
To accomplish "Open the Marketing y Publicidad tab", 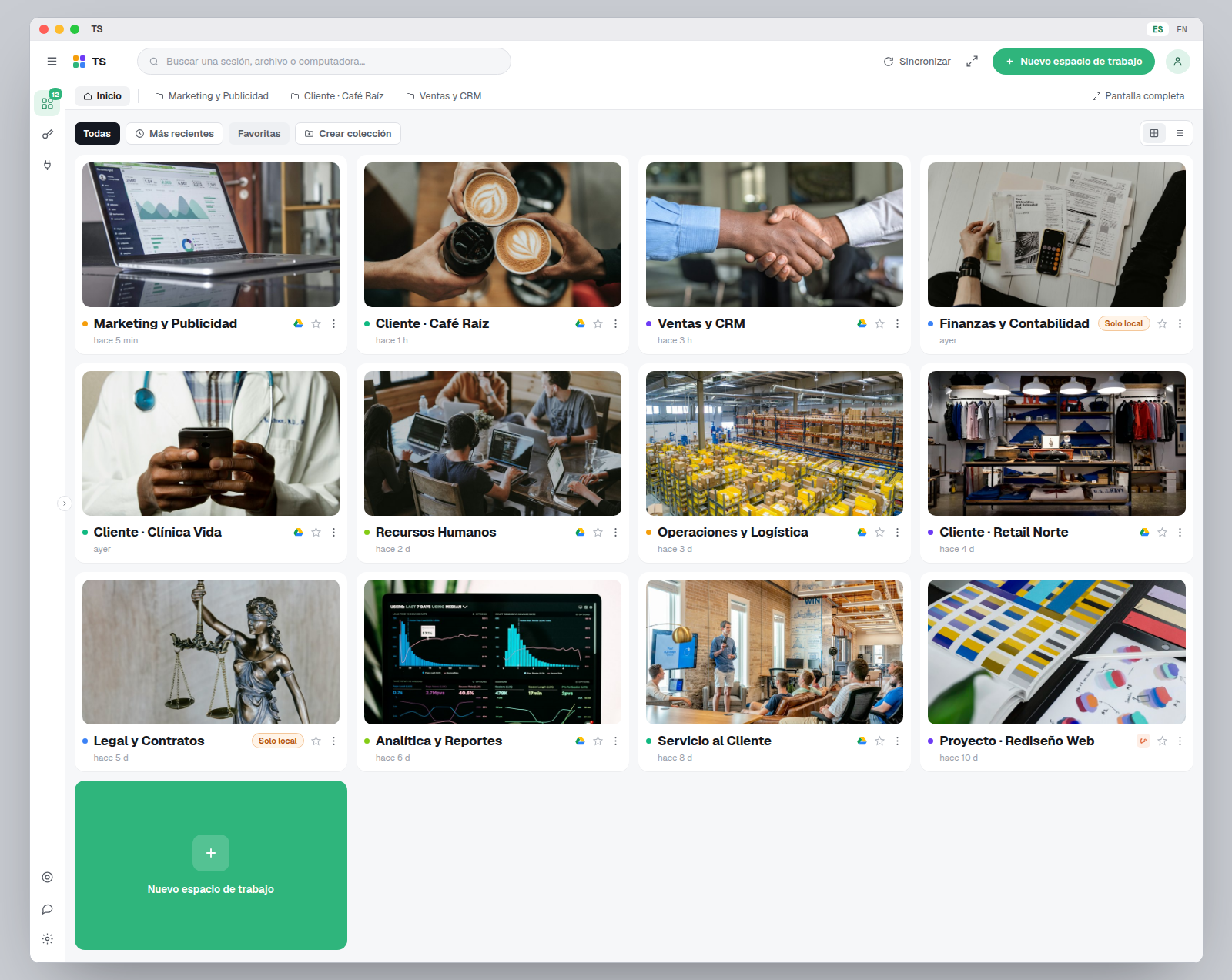I will [212, 96].
